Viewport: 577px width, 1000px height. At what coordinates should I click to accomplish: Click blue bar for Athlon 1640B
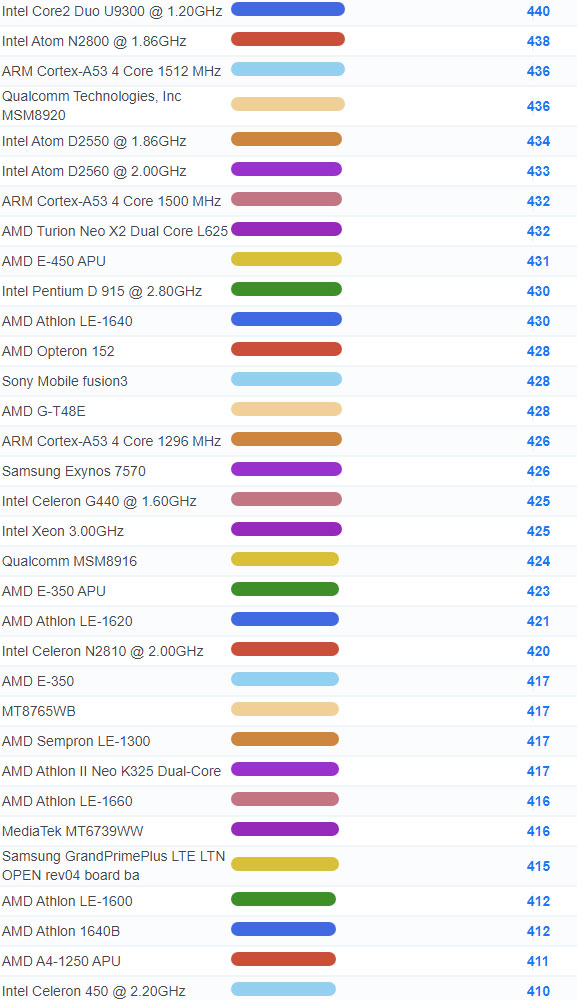tap(283, 929)
